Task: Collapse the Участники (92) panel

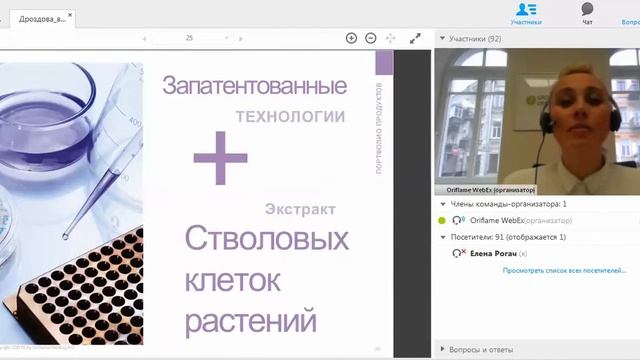Action: [442, 38]
